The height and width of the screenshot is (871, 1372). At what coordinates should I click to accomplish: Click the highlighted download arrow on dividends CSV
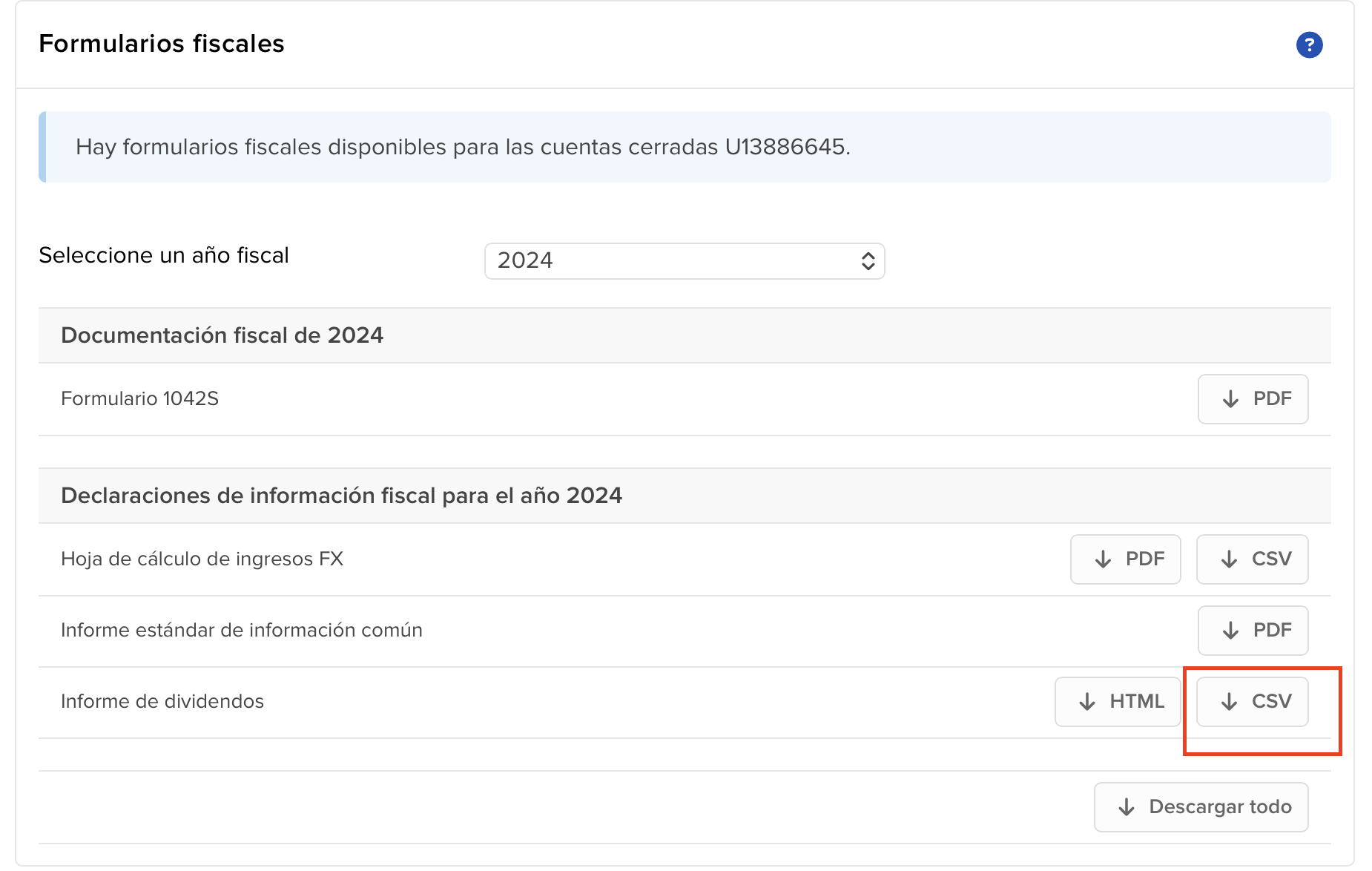[1229, 701]
